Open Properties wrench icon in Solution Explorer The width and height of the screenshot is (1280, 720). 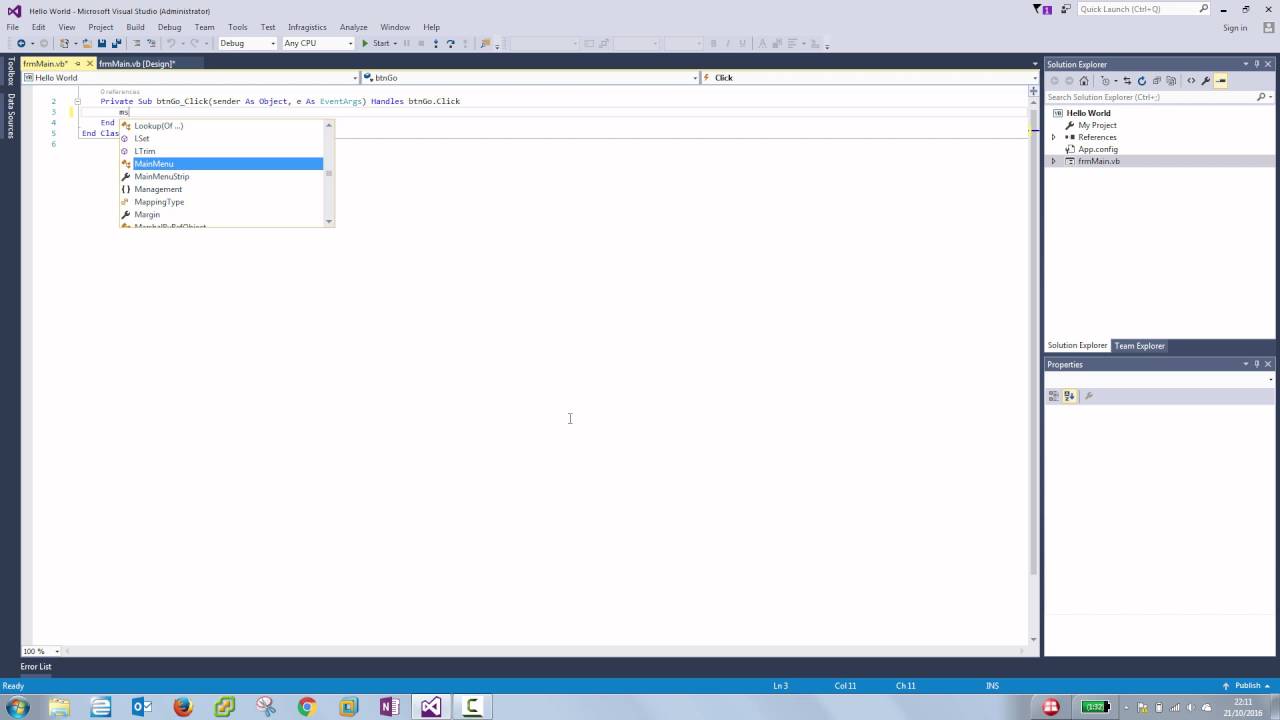(1206, 81)
